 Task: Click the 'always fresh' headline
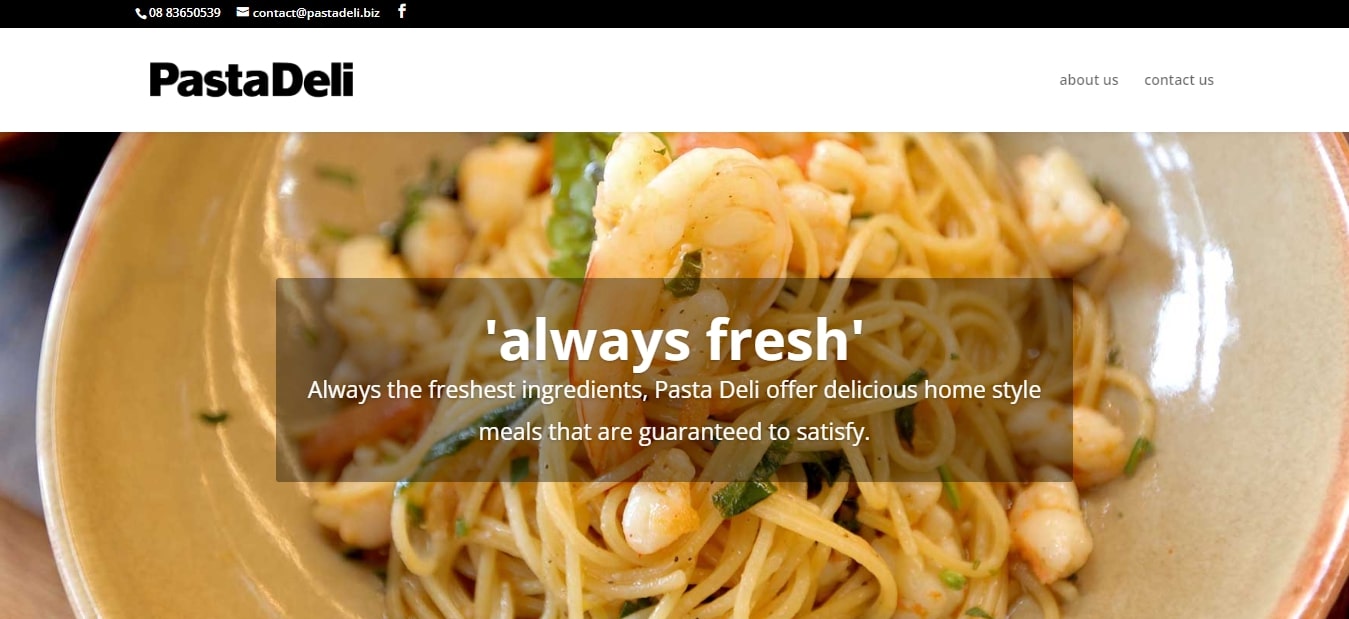674,339
